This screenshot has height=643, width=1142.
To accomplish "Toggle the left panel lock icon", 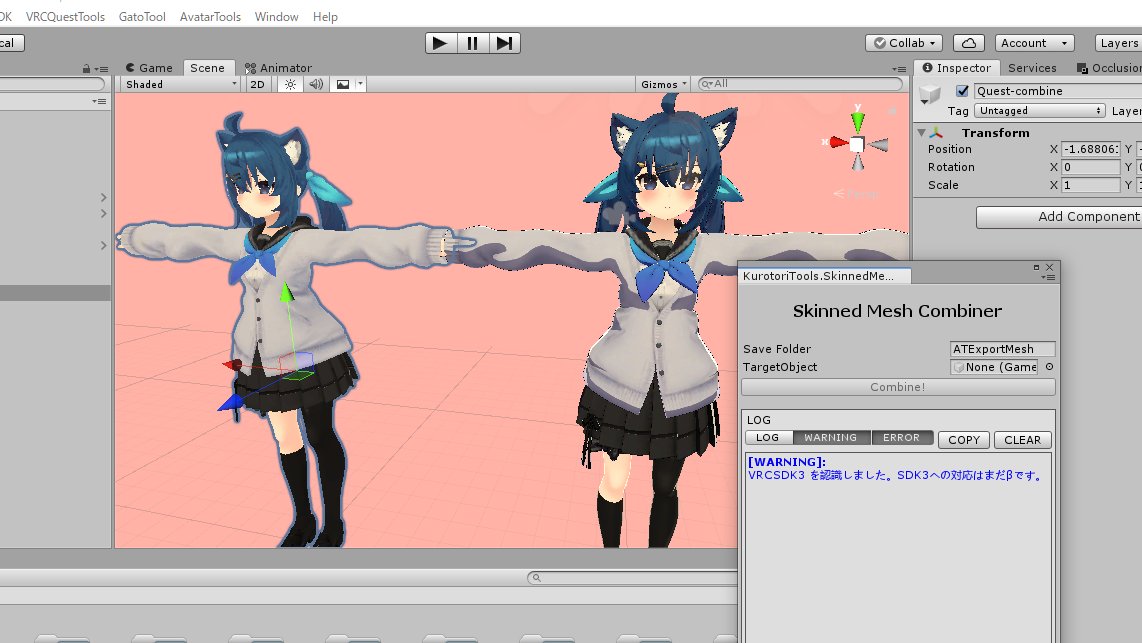I will click(x=86, y=69).
